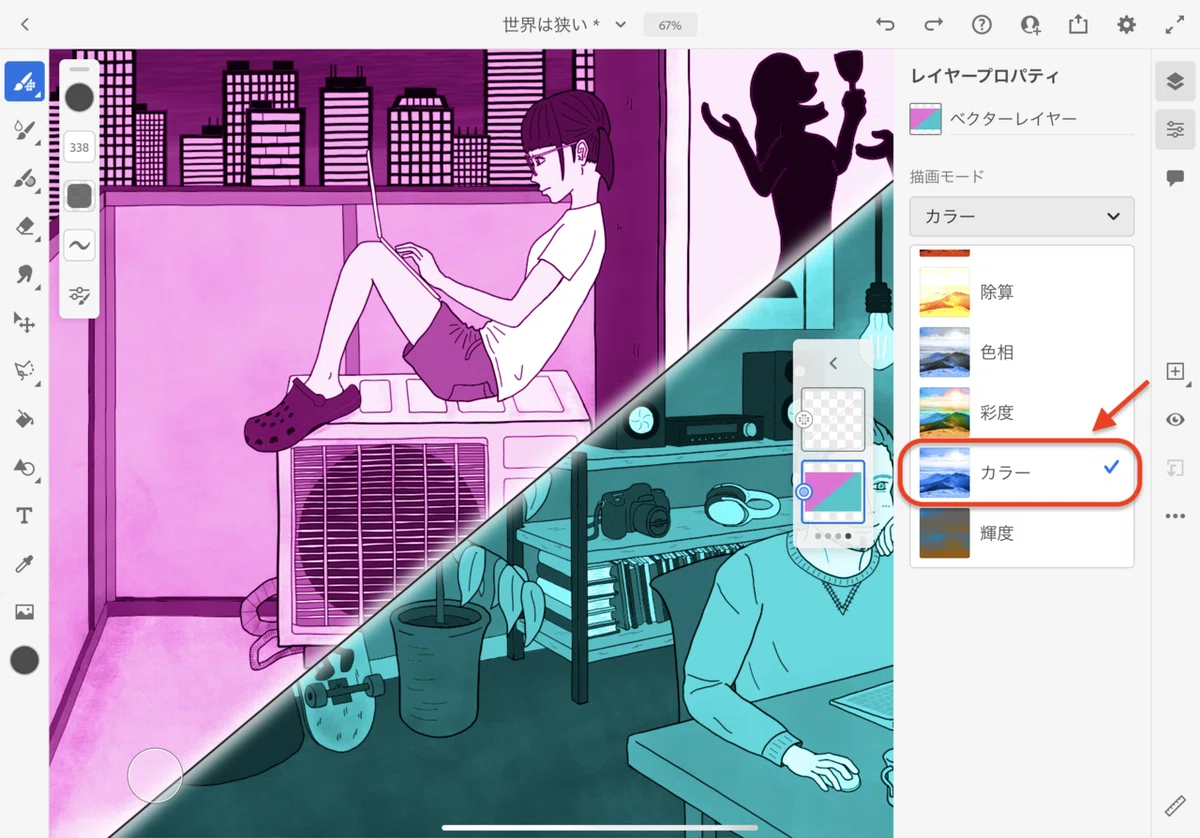Open the Help question mark
1200x838 pixels.
coord(982,25)
